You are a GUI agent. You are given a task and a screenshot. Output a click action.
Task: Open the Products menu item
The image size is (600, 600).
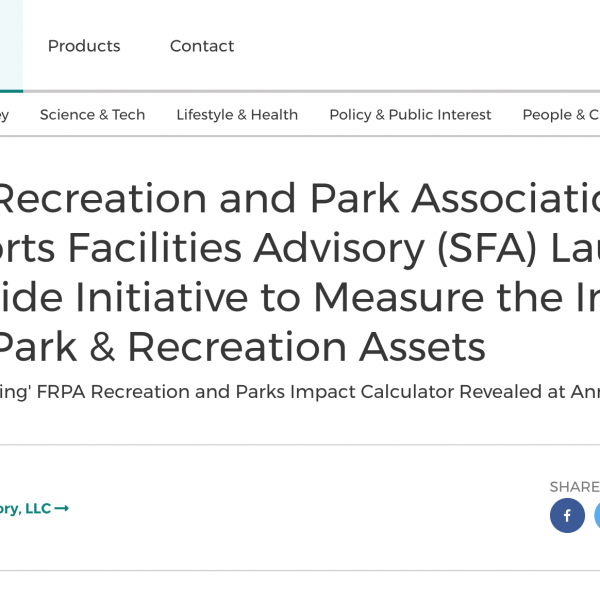[84, 46]
